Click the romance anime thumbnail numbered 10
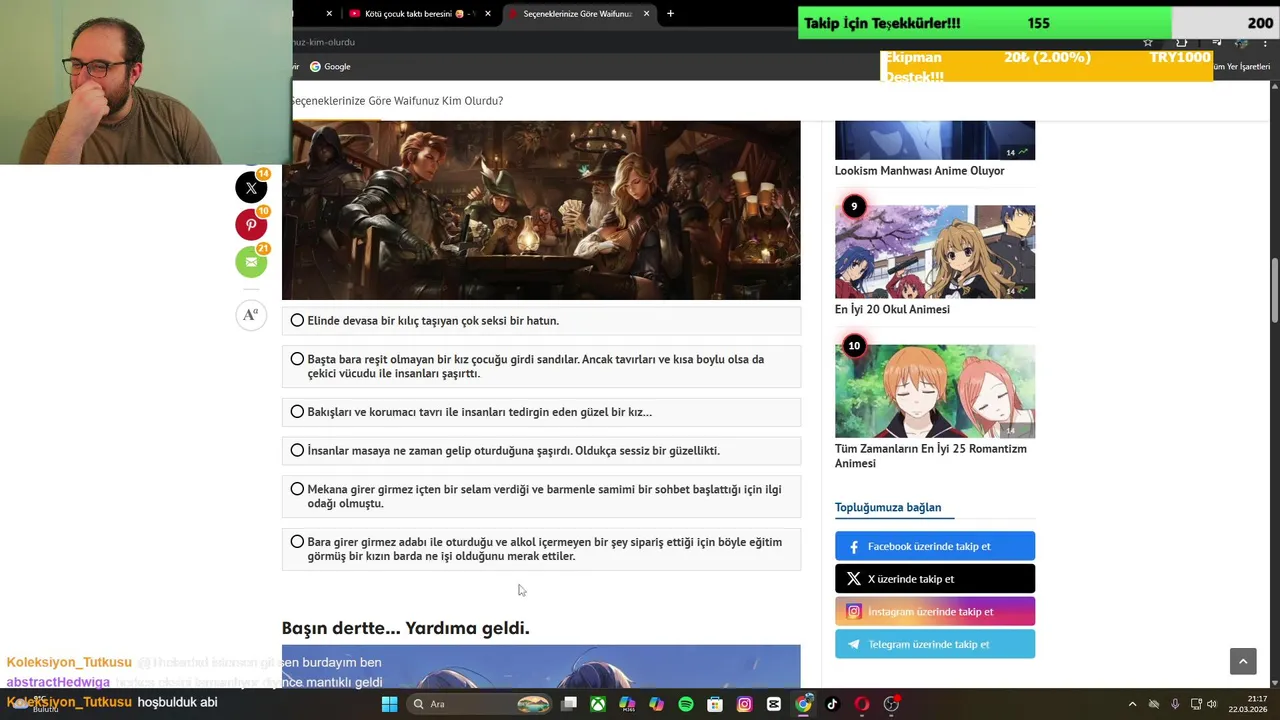 coord(935,391)
